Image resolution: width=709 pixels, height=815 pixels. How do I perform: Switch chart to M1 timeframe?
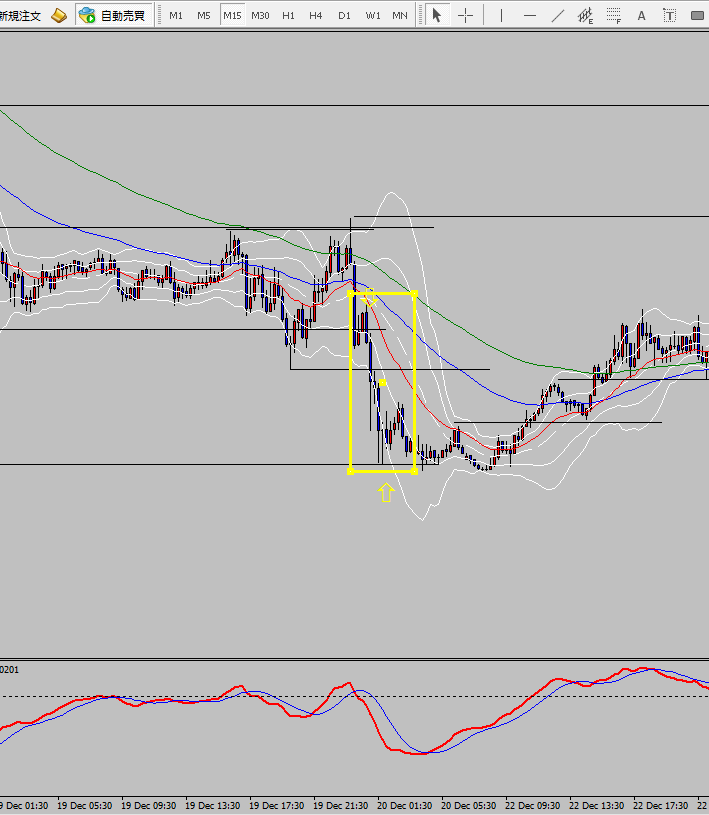176,15
